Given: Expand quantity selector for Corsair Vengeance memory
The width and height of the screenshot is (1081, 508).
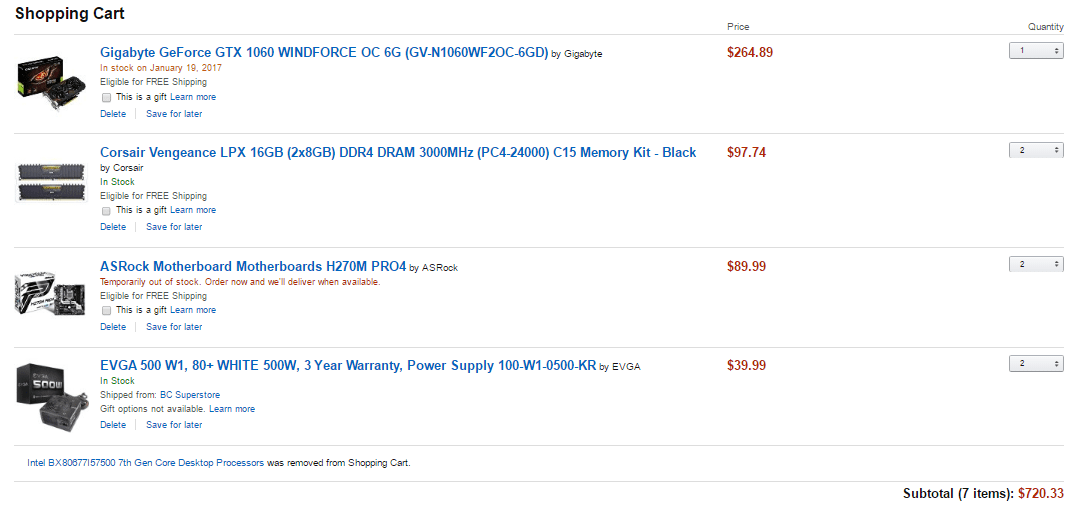Looking at the screenshot, I should coord(1036,150).
